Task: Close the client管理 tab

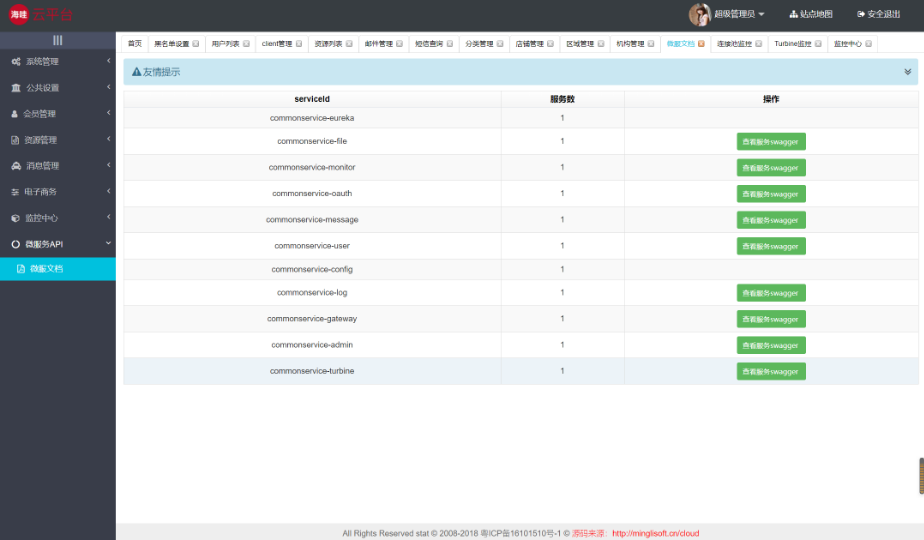Action: pyautogui.click(x=299, y=44)
